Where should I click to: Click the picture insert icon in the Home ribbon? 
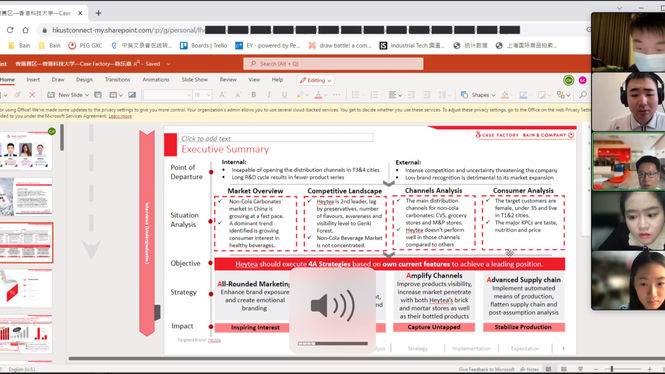pyautogui.click(x=132, y=95)
